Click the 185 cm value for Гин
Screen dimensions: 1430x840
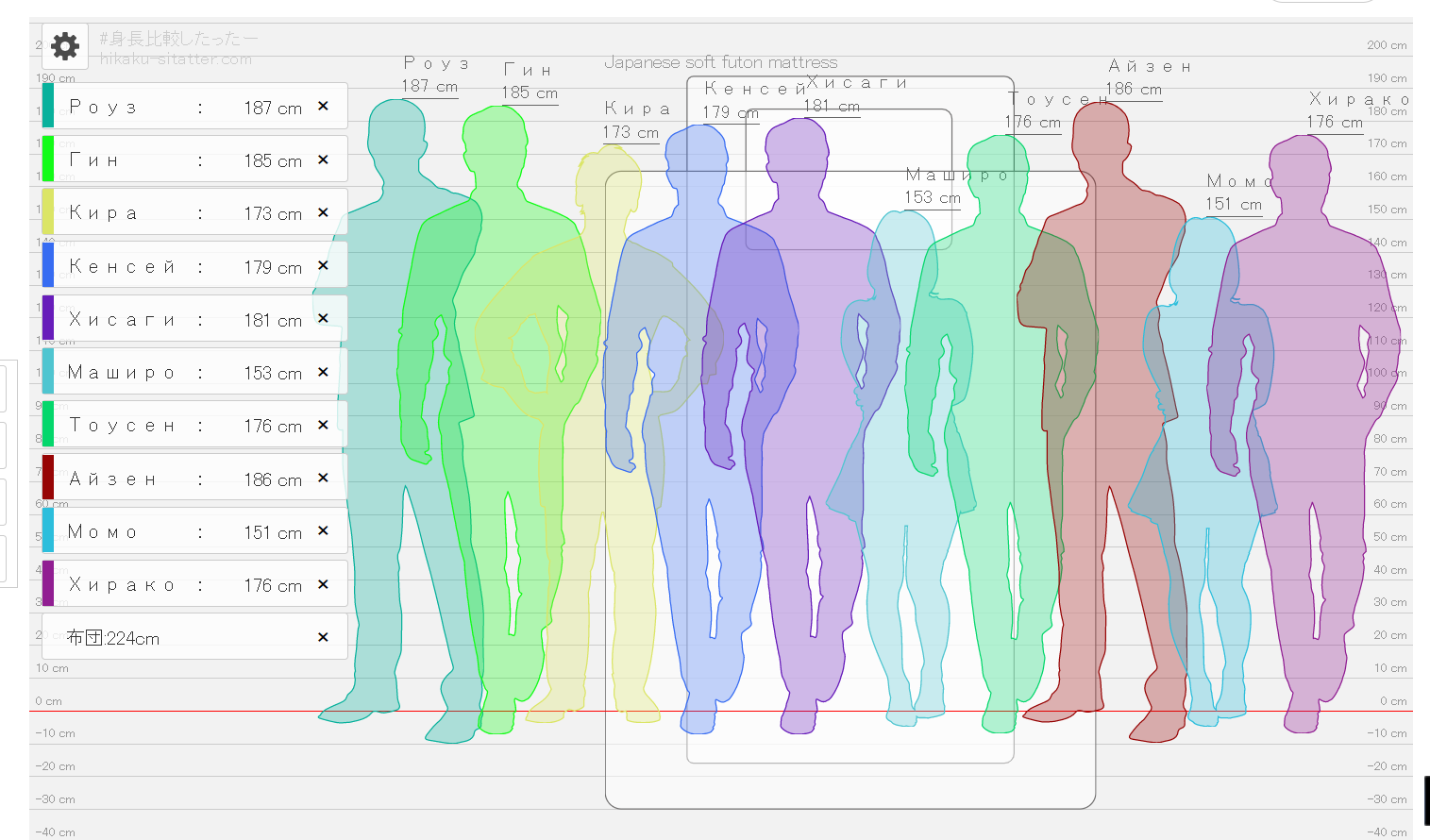(273, 160)
